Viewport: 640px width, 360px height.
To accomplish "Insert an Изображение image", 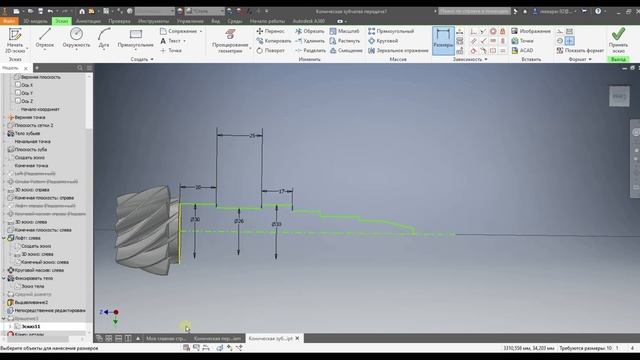I will click(x=531, y=31).
